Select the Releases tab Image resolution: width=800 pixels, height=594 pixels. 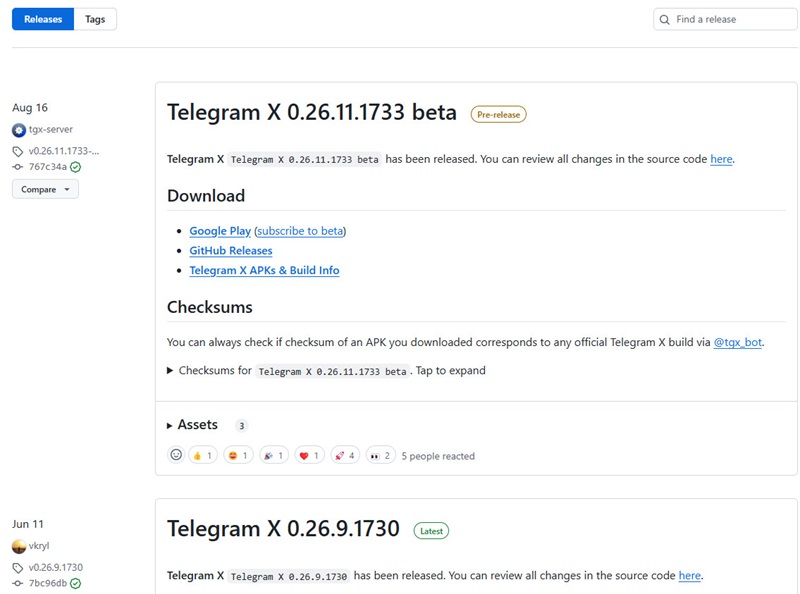pos(42,18)
